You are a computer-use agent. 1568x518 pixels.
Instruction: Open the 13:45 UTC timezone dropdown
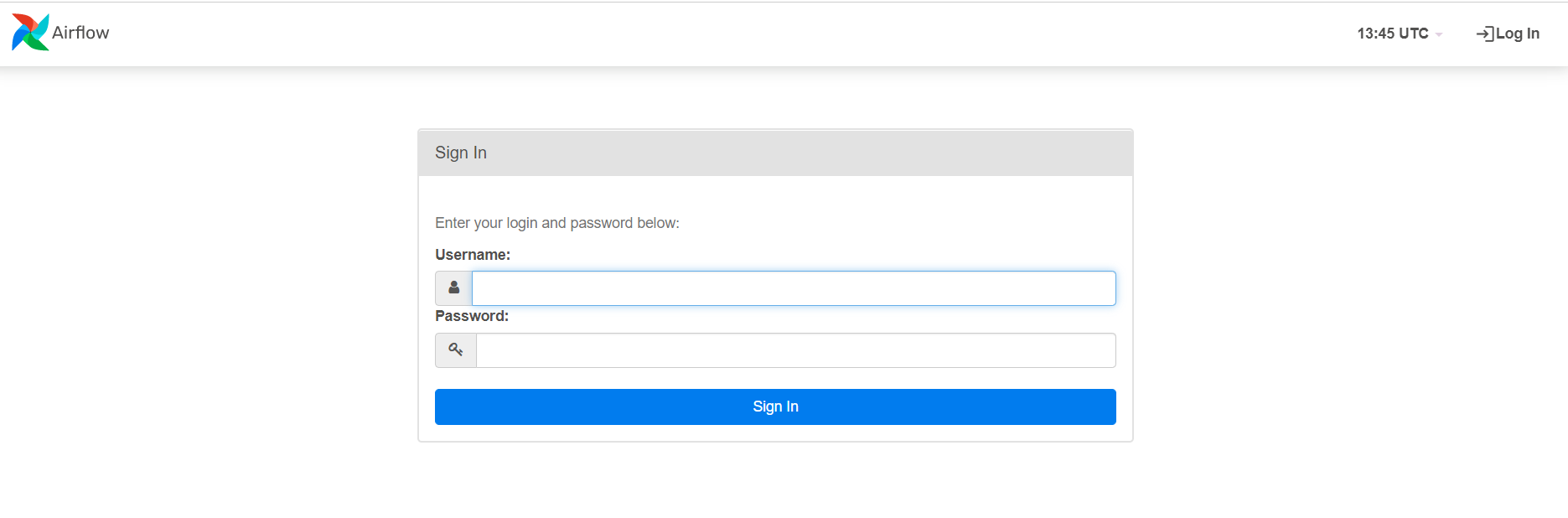pos(1400,34)
